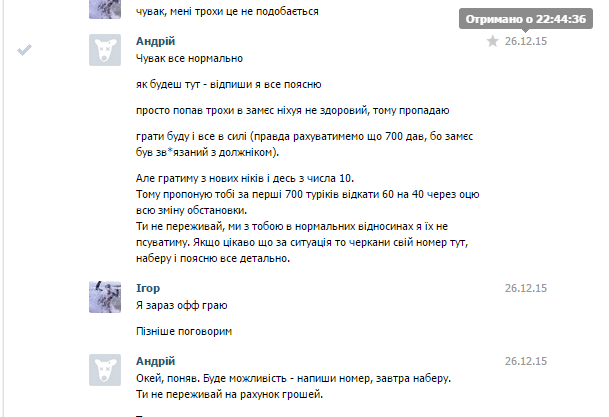Open Андрій's dog avatar above 'Чувак все нормально'
The image size is (609, 417).
(105, 50)
